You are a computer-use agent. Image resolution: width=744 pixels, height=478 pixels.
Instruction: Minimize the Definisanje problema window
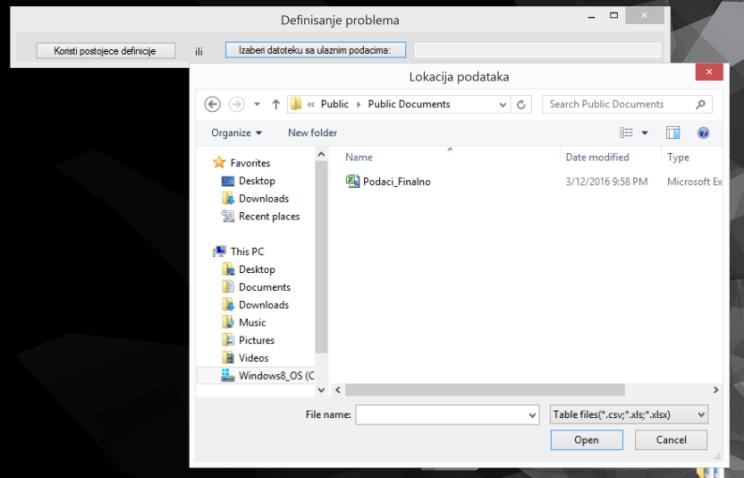pyautogui.click(x=591, y=17)
